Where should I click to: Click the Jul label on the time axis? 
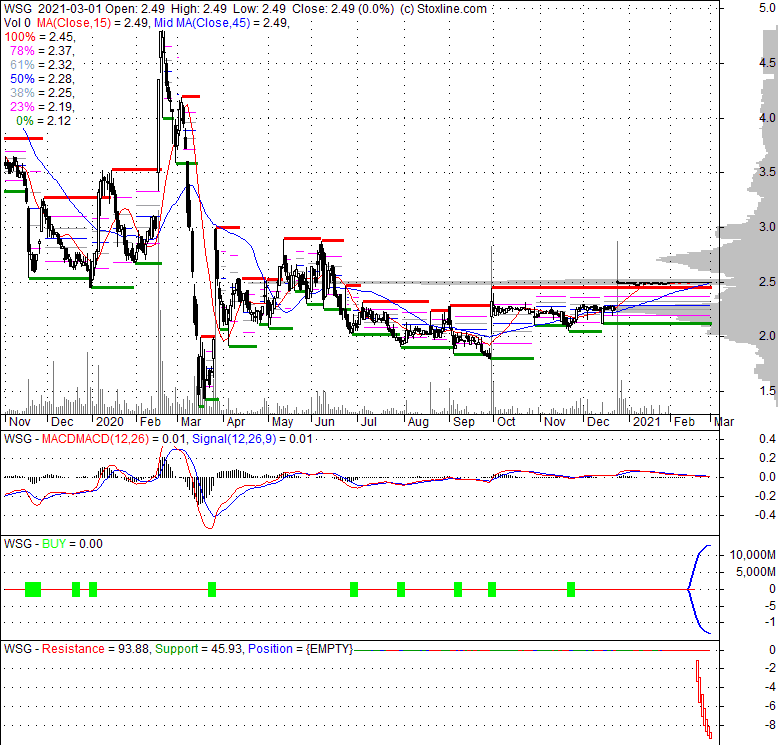click(369, 422)
